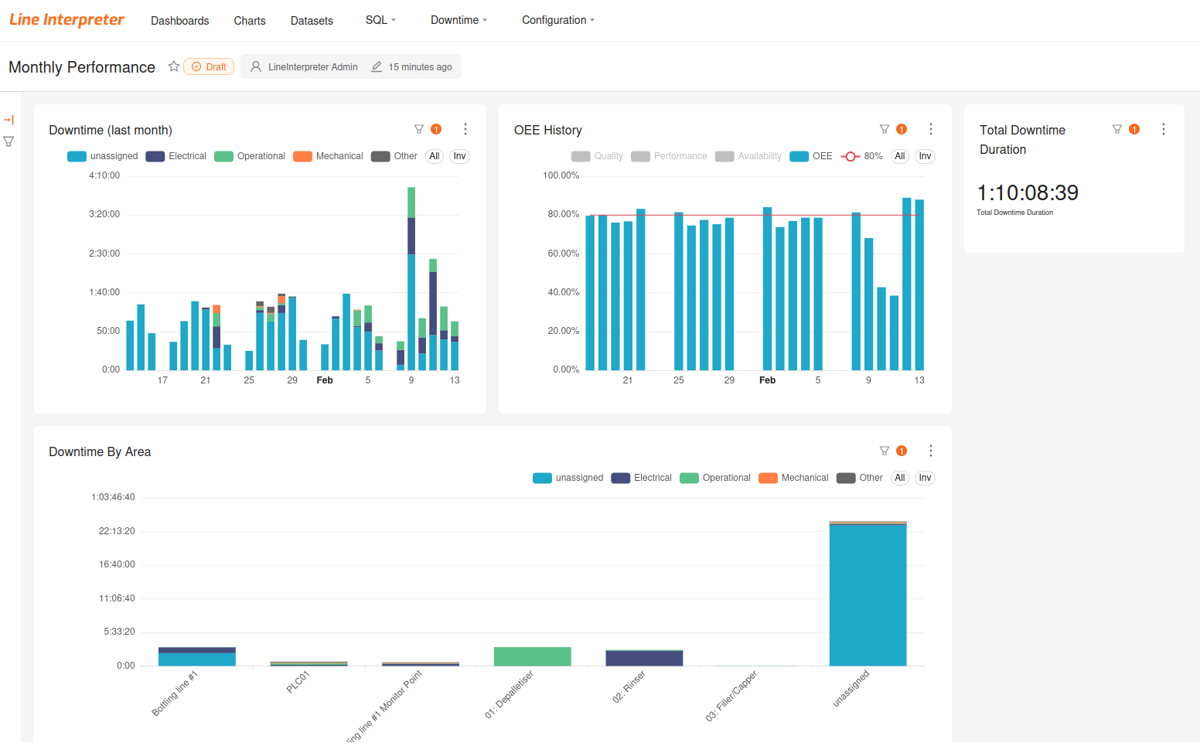Expand the SQL dropdown menu
Viewport: 1200px width, 746px height.
pyautogui.click(x=380, y=20)
